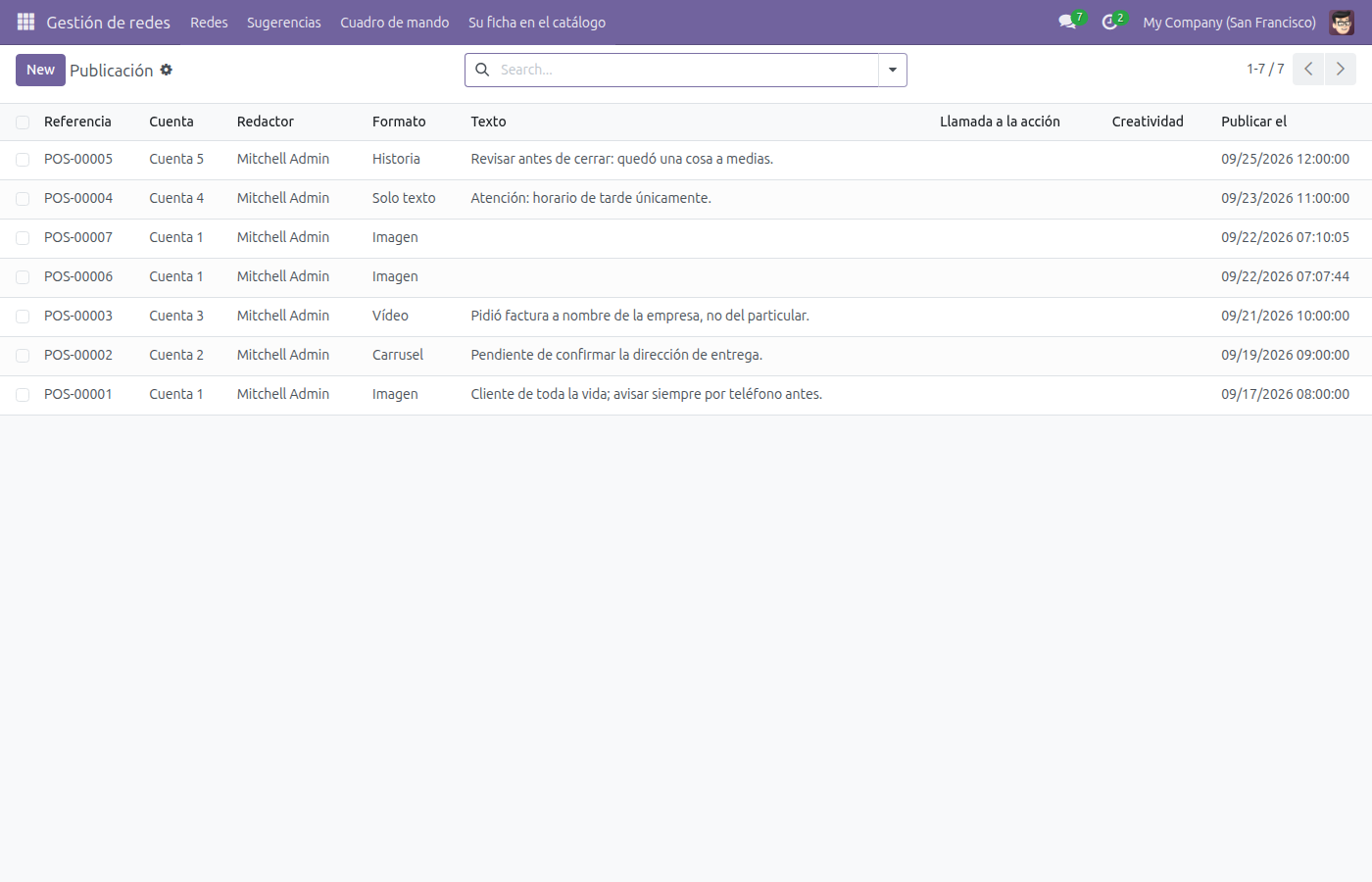This screenshot has height=882, width=1372.
Task: Open record POS-00003
Action: [x=78, y=316]
